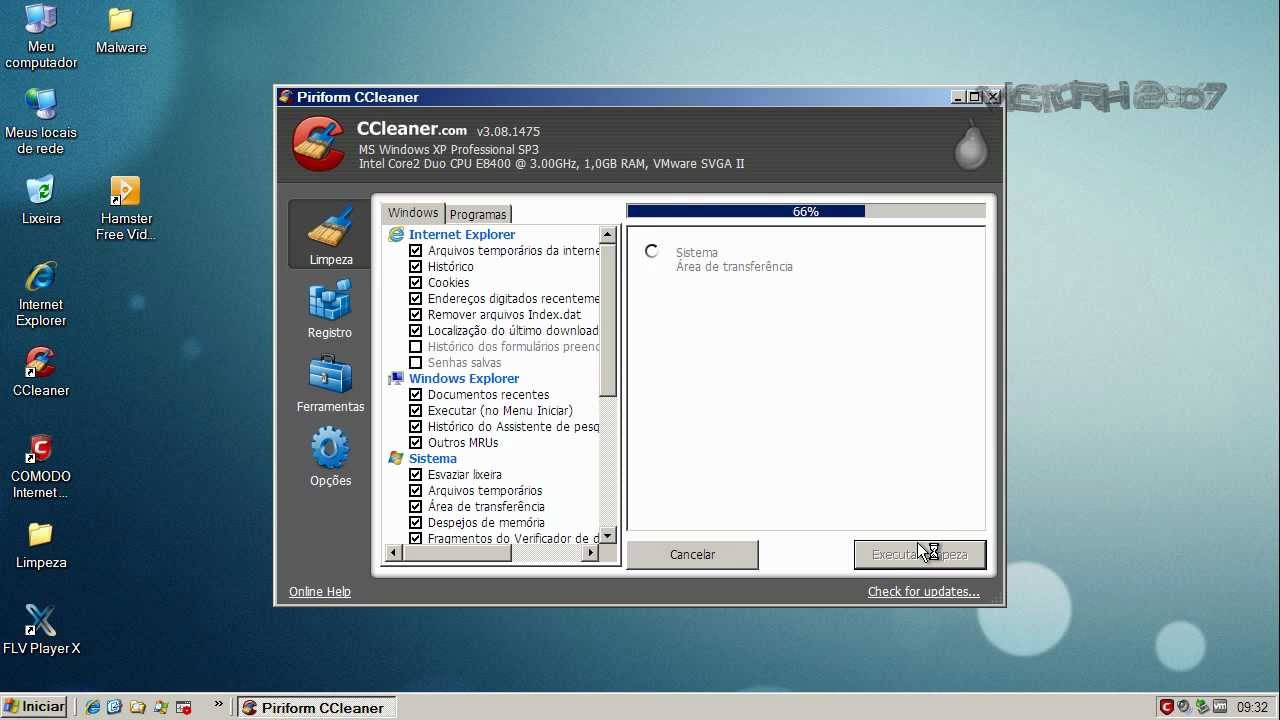Uncheck Remover arquivos Index.dat
Image resolution: width=1280 pixels, height=720 pixels.
pos(416,315)
